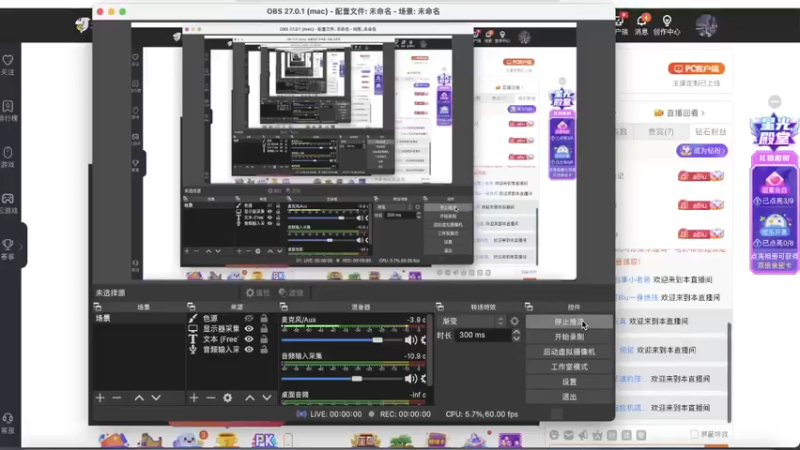
Task: Pop out the Scenes dock panel icon
Action: click(x=97, y=307)
